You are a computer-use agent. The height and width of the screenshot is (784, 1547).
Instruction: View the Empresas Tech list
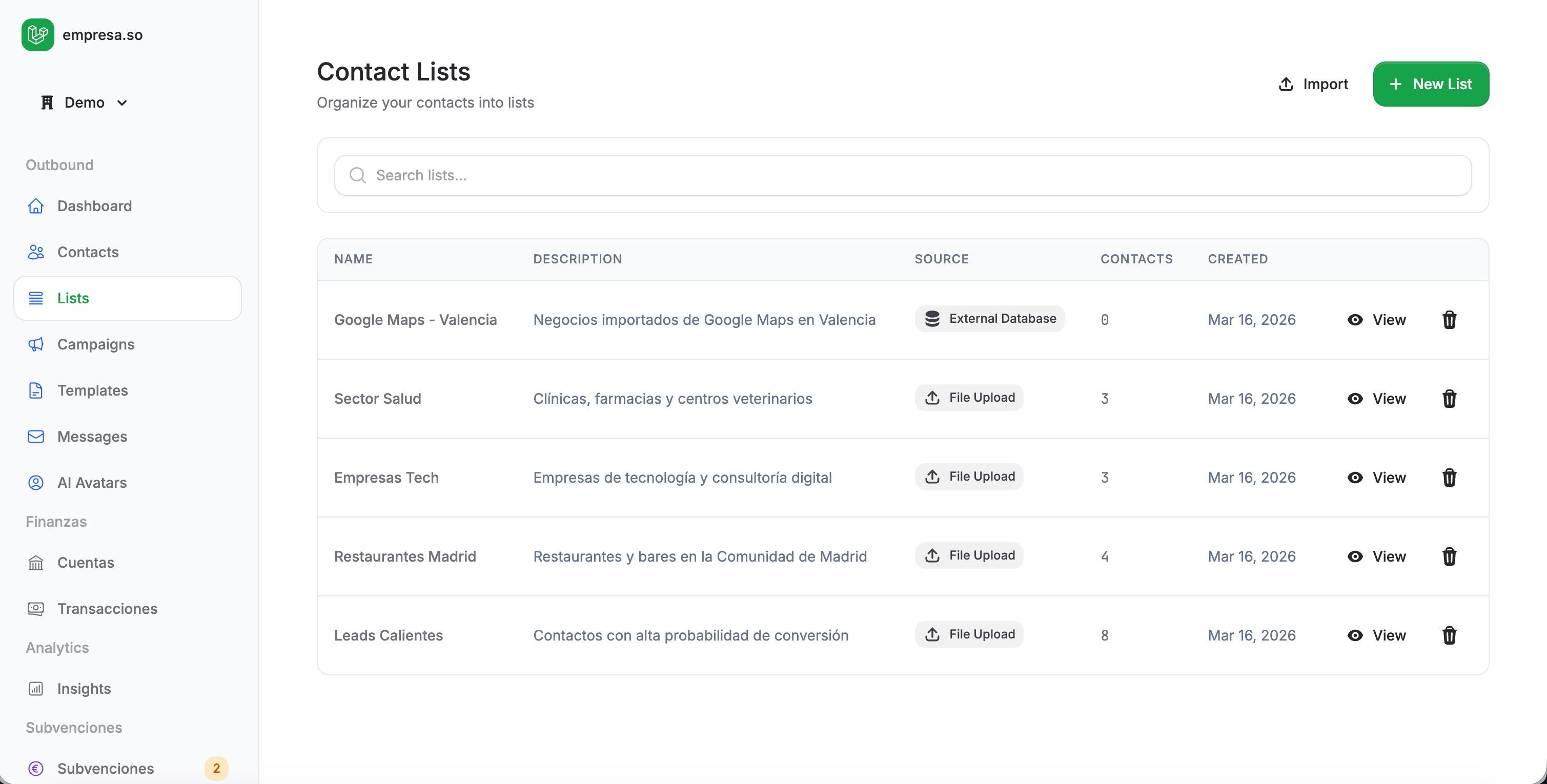1376,477
